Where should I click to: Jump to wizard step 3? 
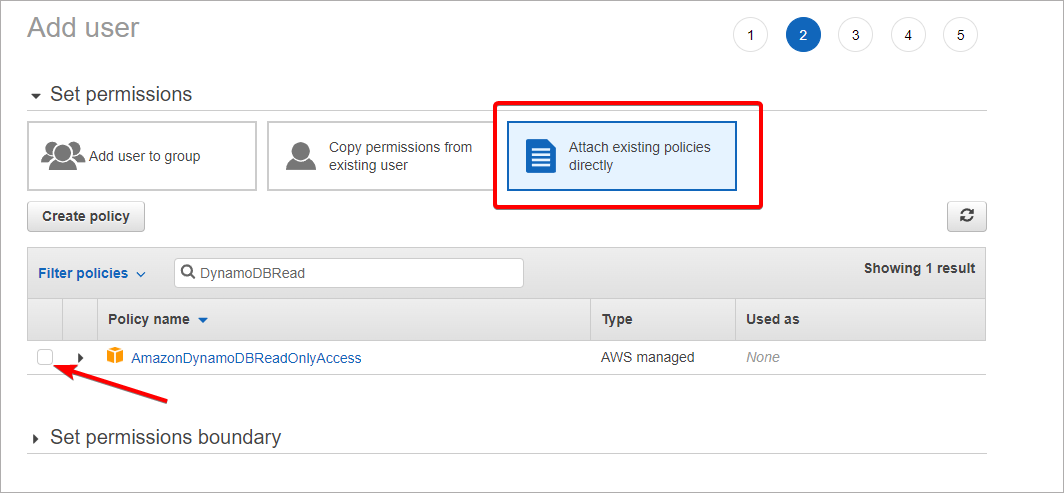point(855,36)
